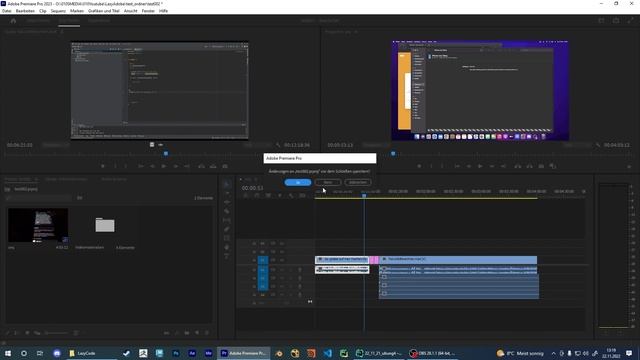640x360 pixels.
Task: Select the Razor tool
Action: [x=227, y=211]
